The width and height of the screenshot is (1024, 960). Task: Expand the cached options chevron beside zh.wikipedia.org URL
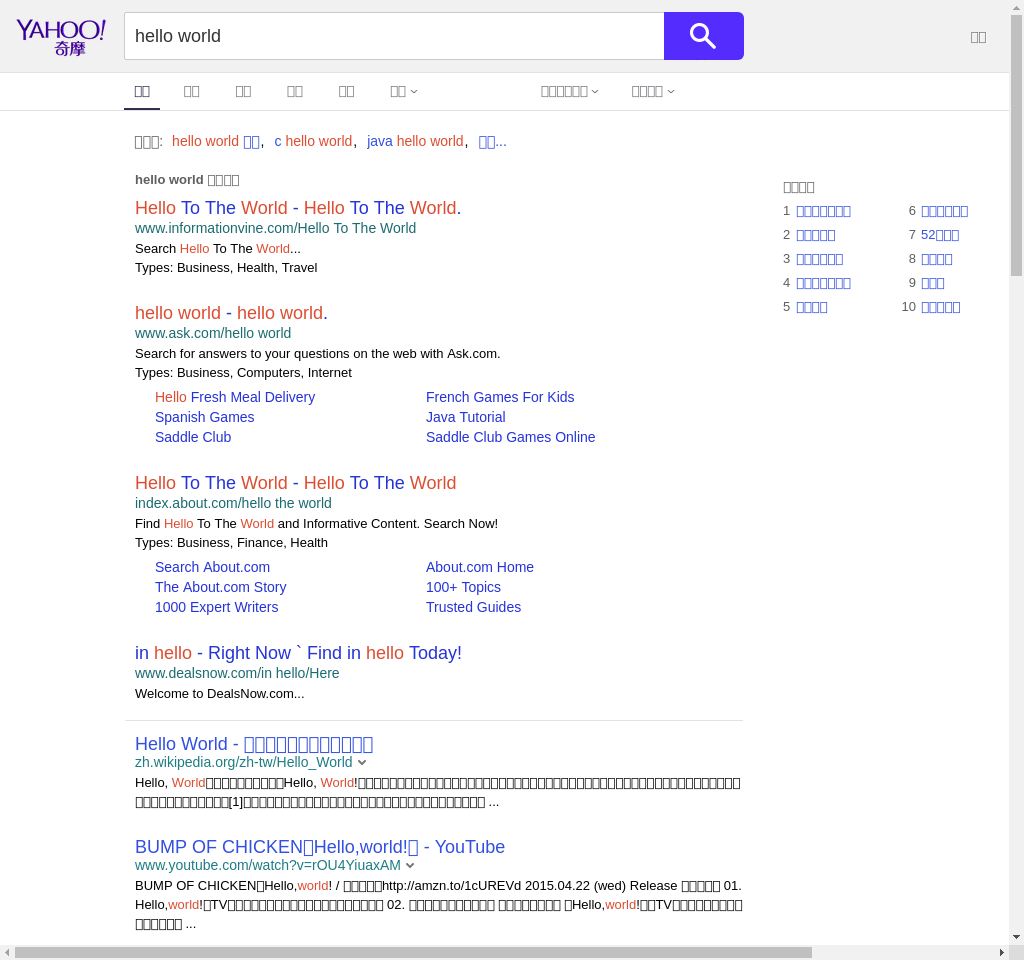coord(362,763)
